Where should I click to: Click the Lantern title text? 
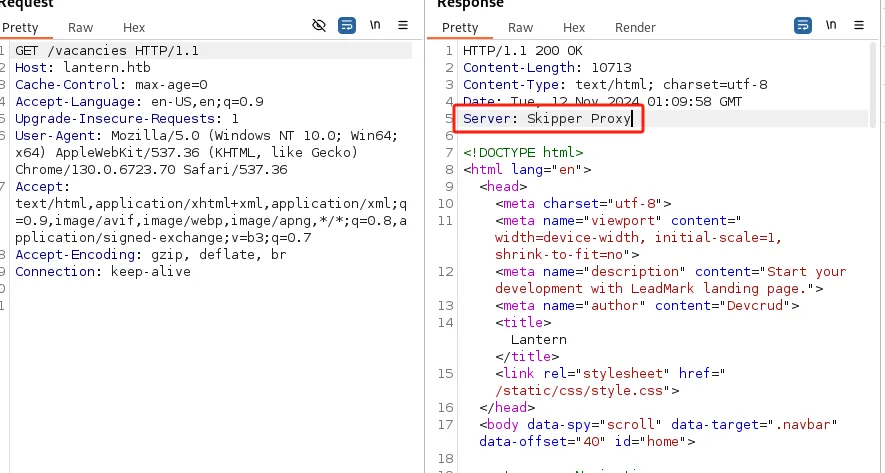coord(538,339)
